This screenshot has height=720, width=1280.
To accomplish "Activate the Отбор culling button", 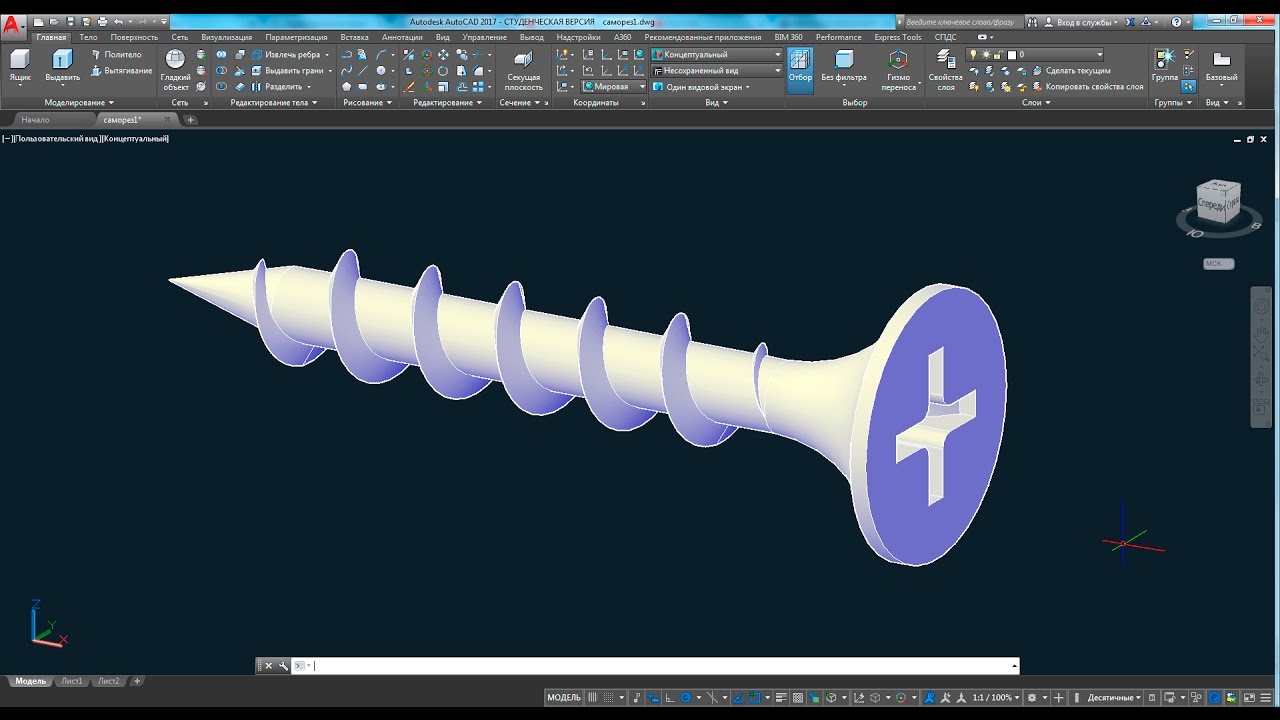I will [x=800, y=70].
